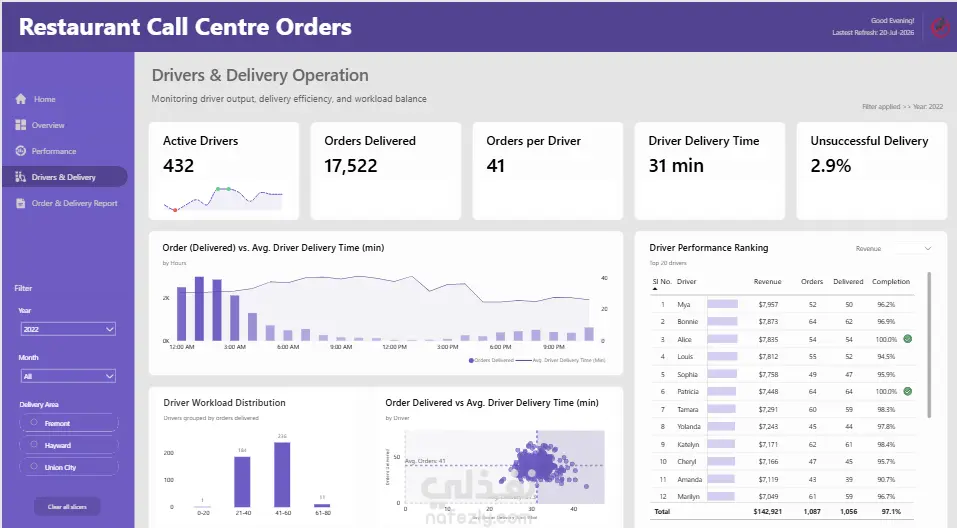
Task: Click the ranking table vertical scrollbar
Action: [930, 345]
